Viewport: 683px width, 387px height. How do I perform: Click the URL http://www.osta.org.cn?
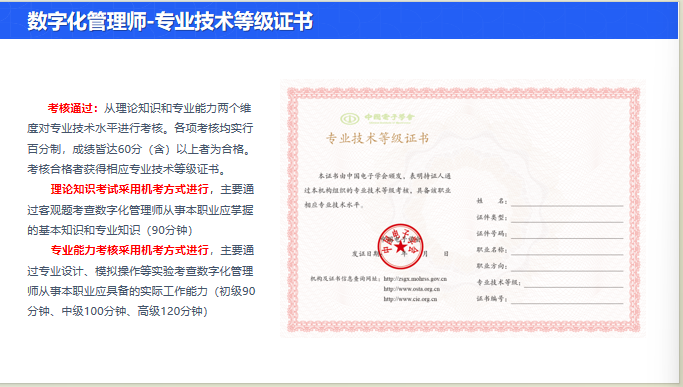(x=412, y=289)
